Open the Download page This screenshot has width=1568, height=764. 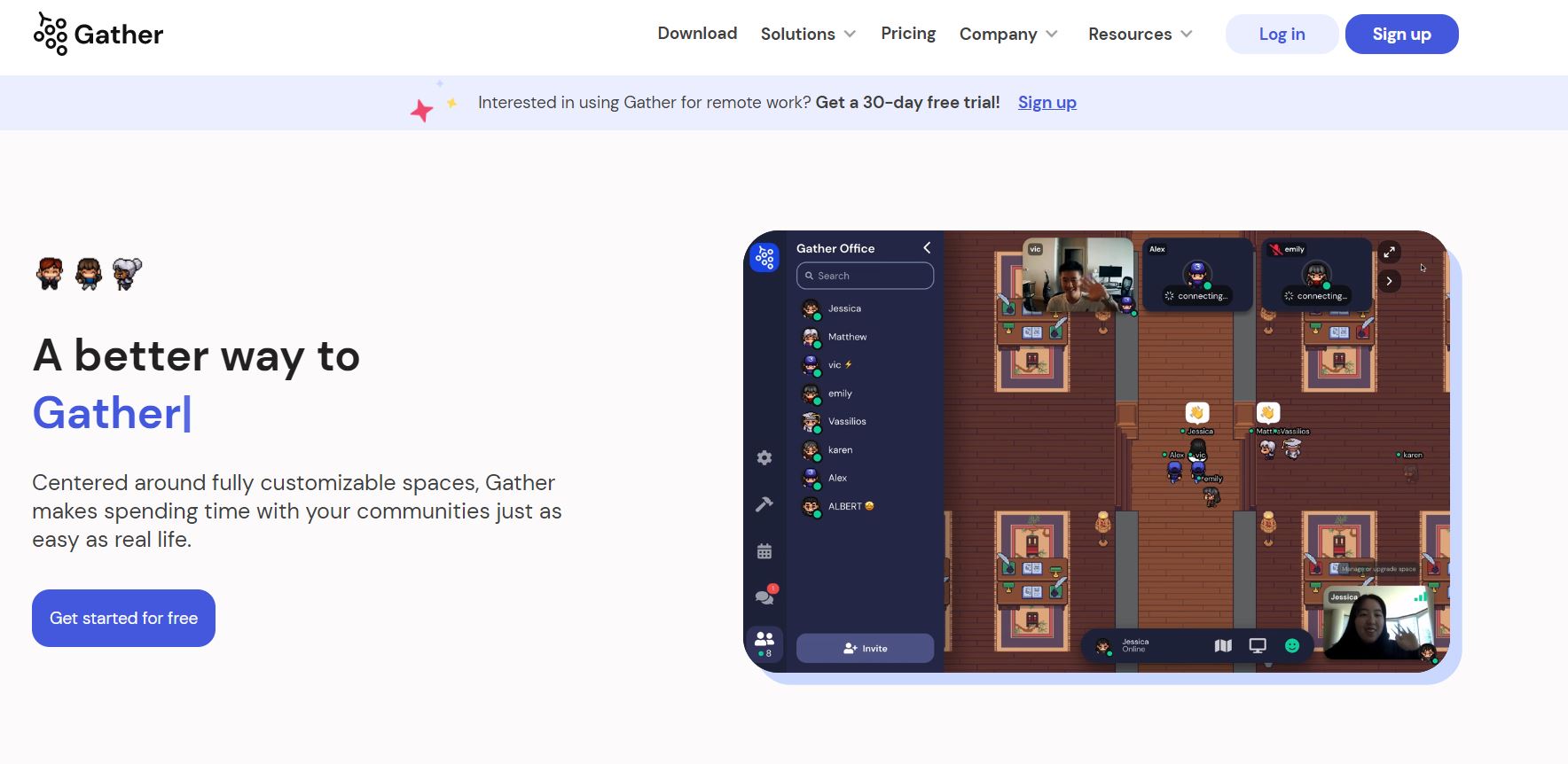697,34
